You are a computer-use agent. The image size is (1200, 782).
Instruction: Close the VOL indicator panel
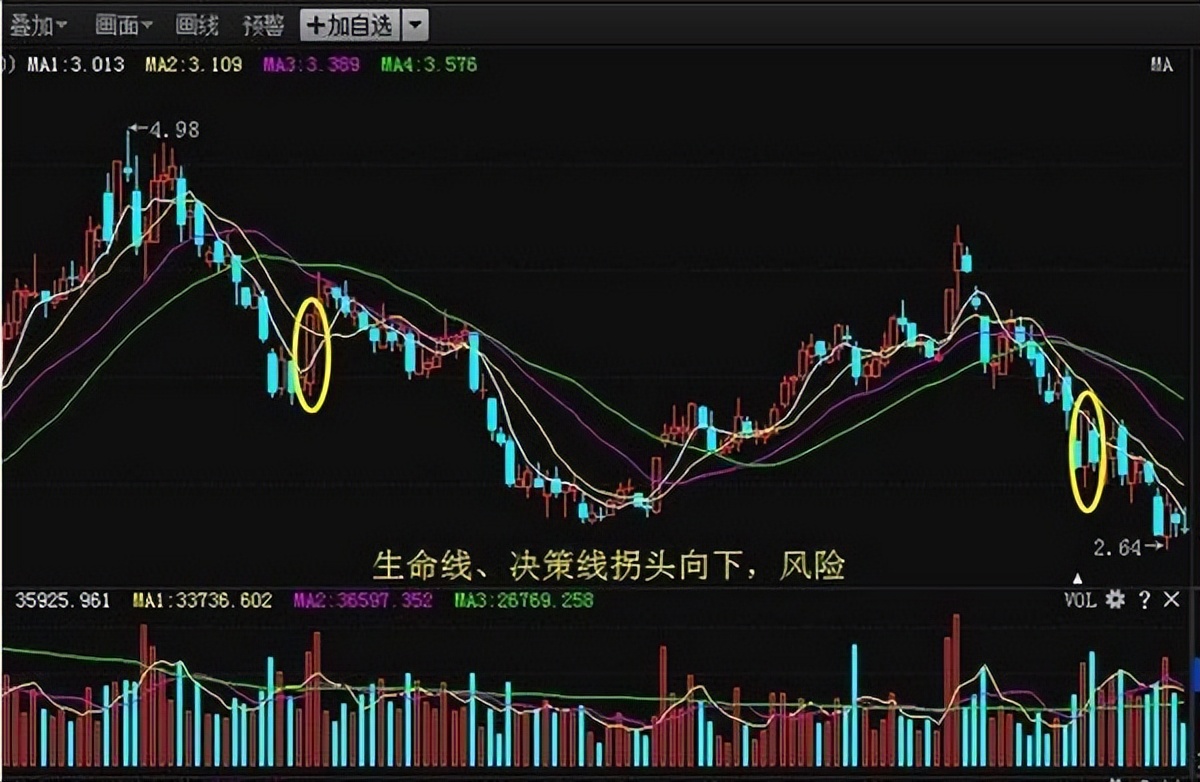[x=1170, y=600]
